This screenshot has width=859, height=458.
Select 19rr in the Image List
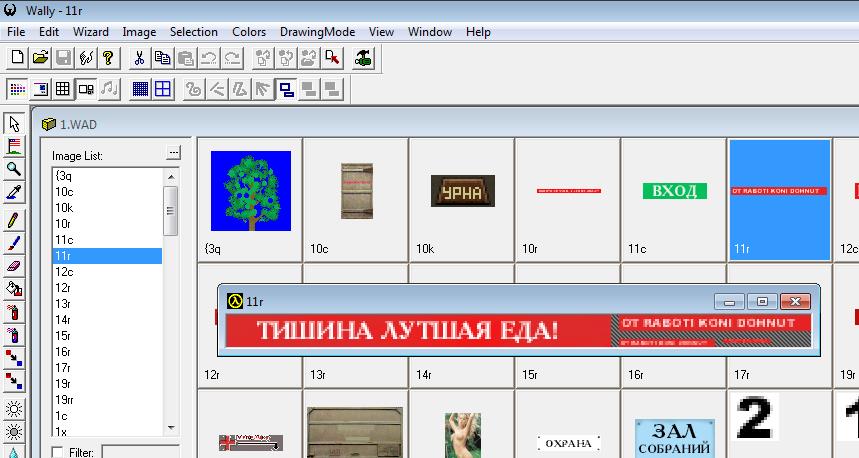(66, 400)
